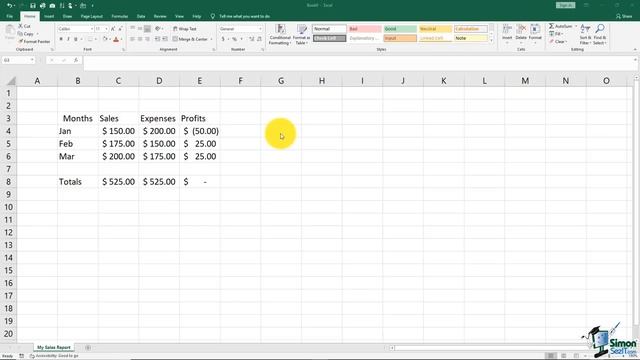Toggle Center horizontal alignment
This screenshot has height=360, width=640.
(x=140, y=39)
